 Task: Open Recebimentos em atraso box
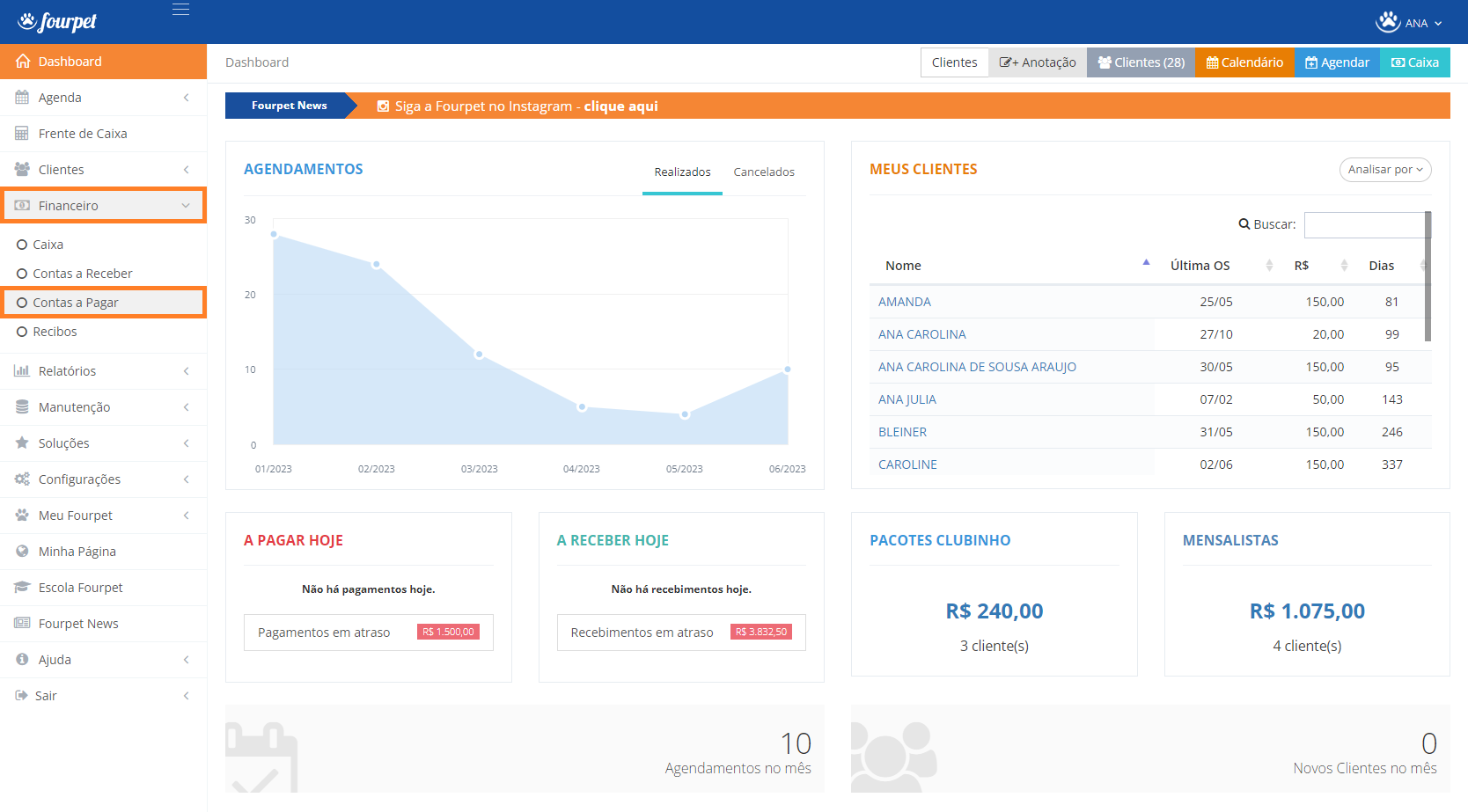(x=681, y=633)
